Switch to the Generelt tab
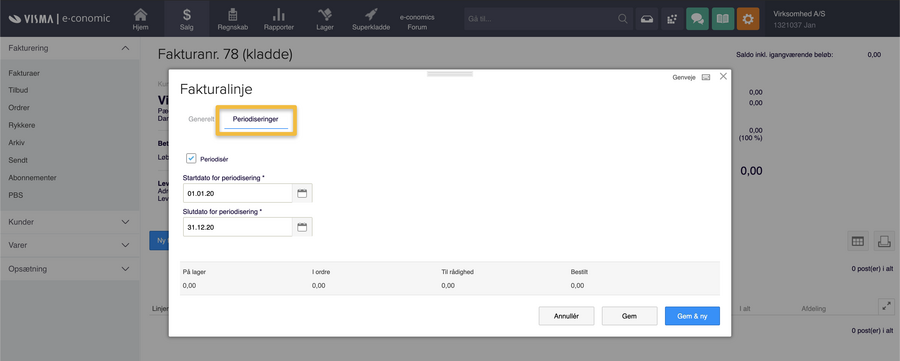 tap(201, 119)
